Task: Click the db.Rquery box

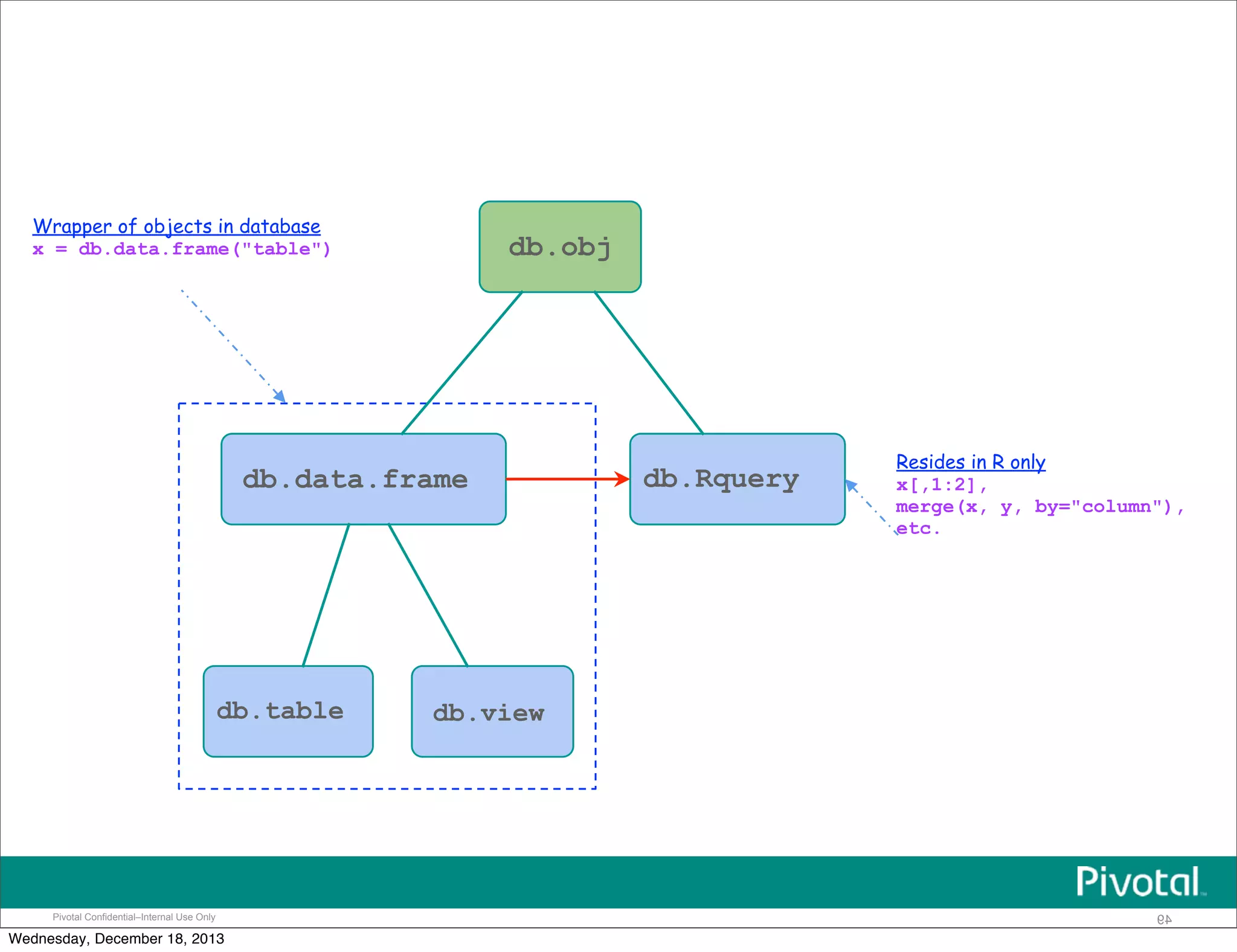Action: [x=737, y=479]
